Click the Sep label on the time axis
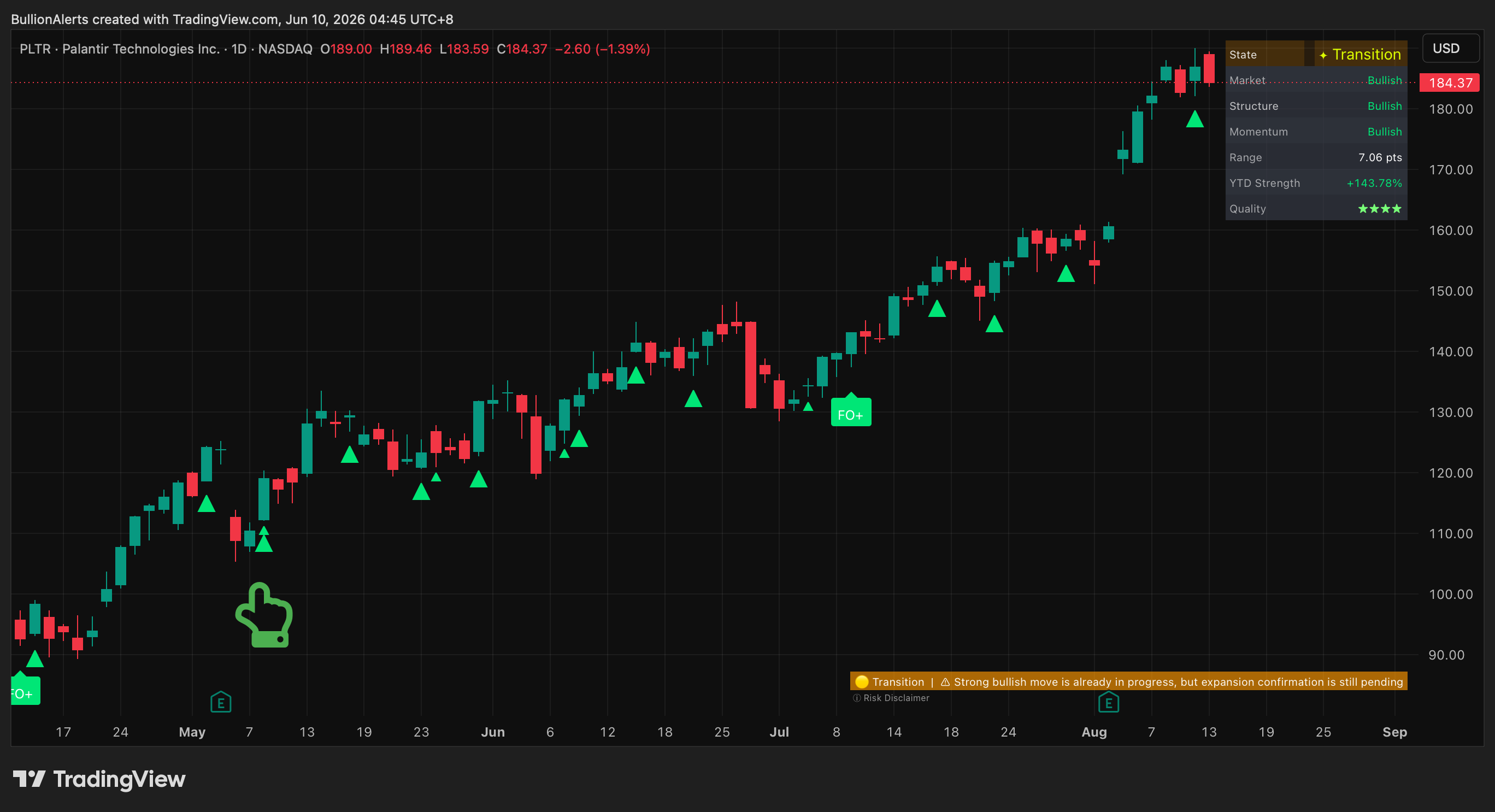This screenshot has width=1495, height=812. pos(1394,732)
